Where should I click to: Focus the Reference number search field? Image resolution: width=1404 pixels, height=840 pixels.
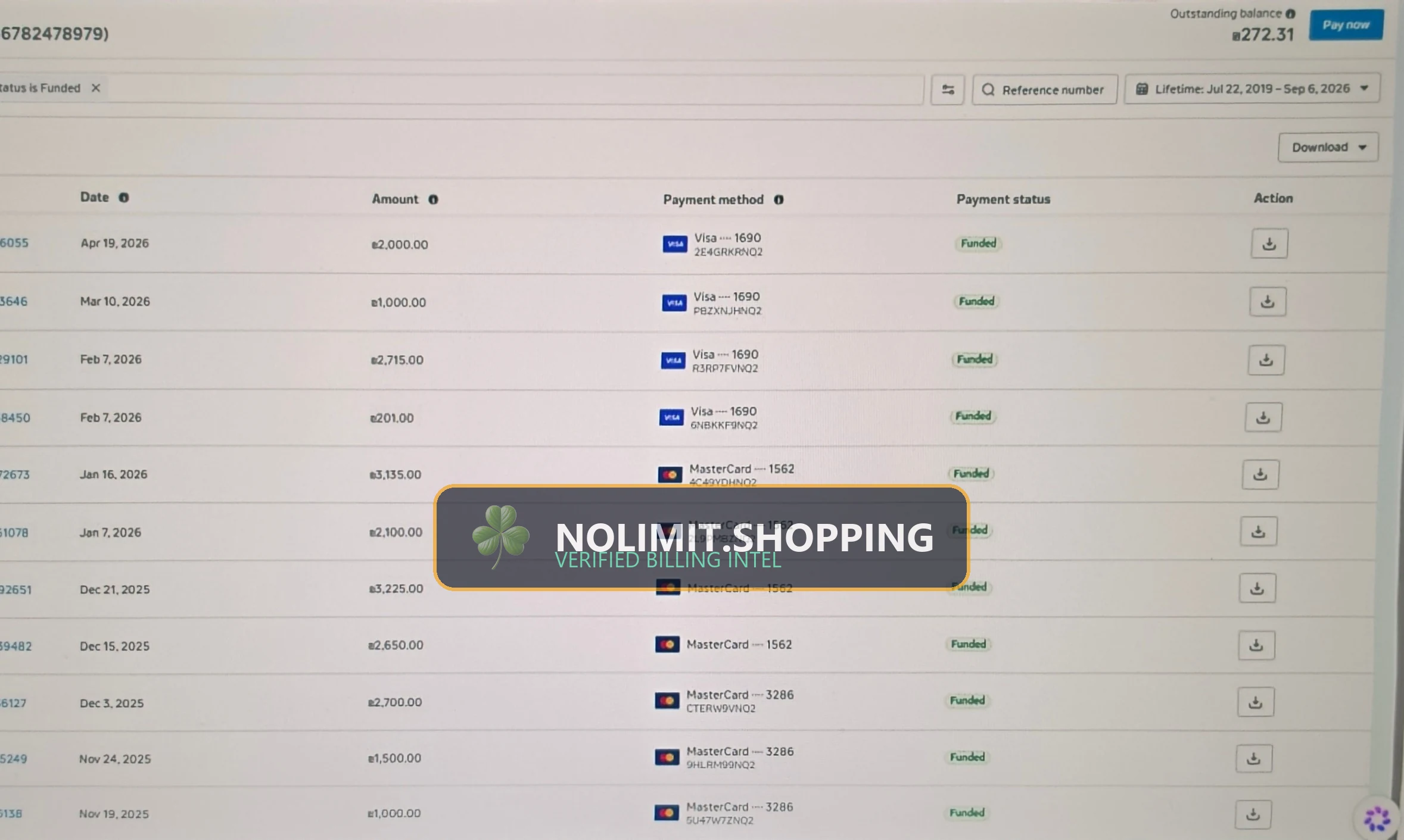pos(1045,90)
